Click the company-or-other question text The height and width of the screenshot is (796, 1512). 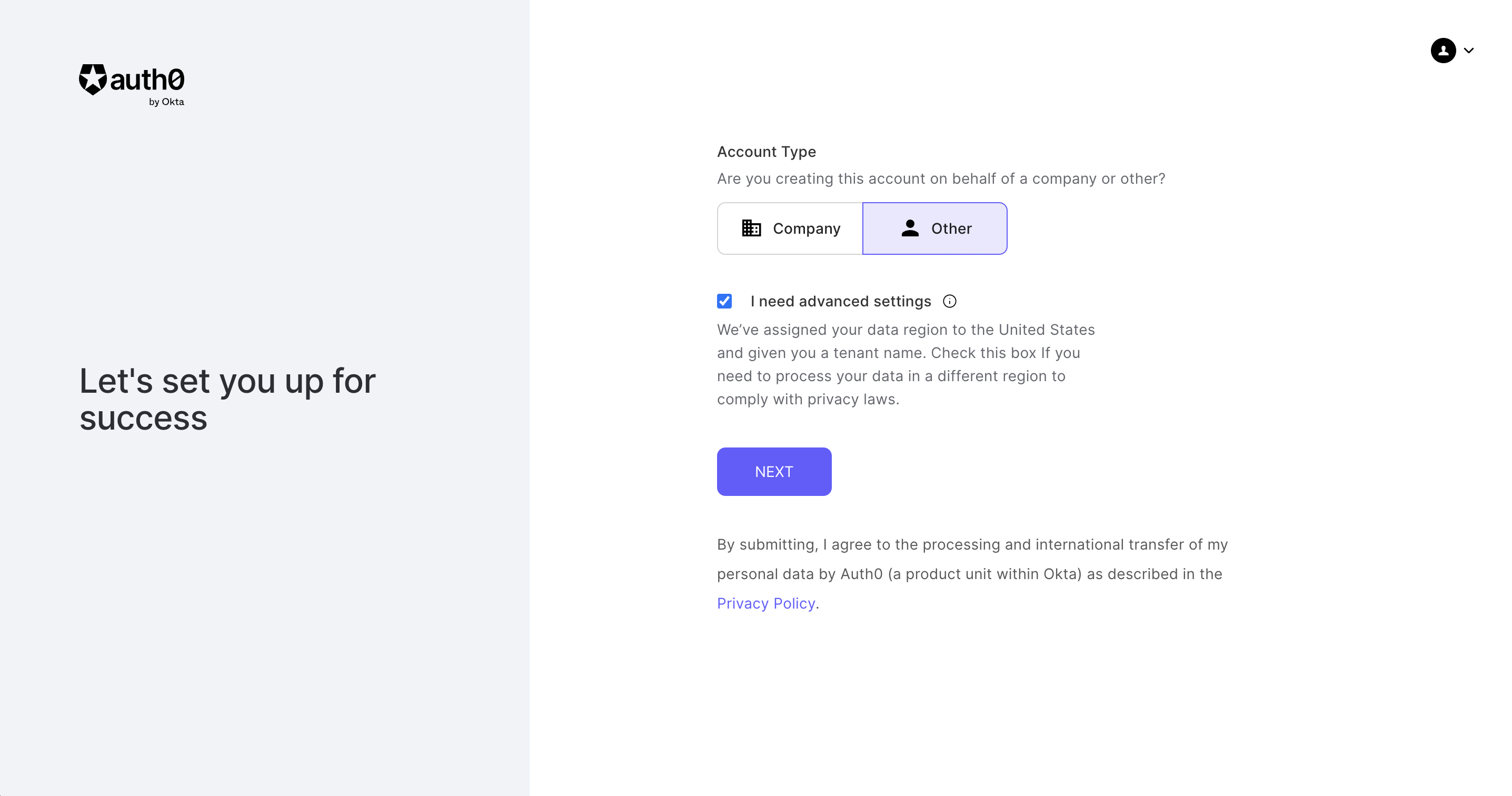click(x=940, y=178)
